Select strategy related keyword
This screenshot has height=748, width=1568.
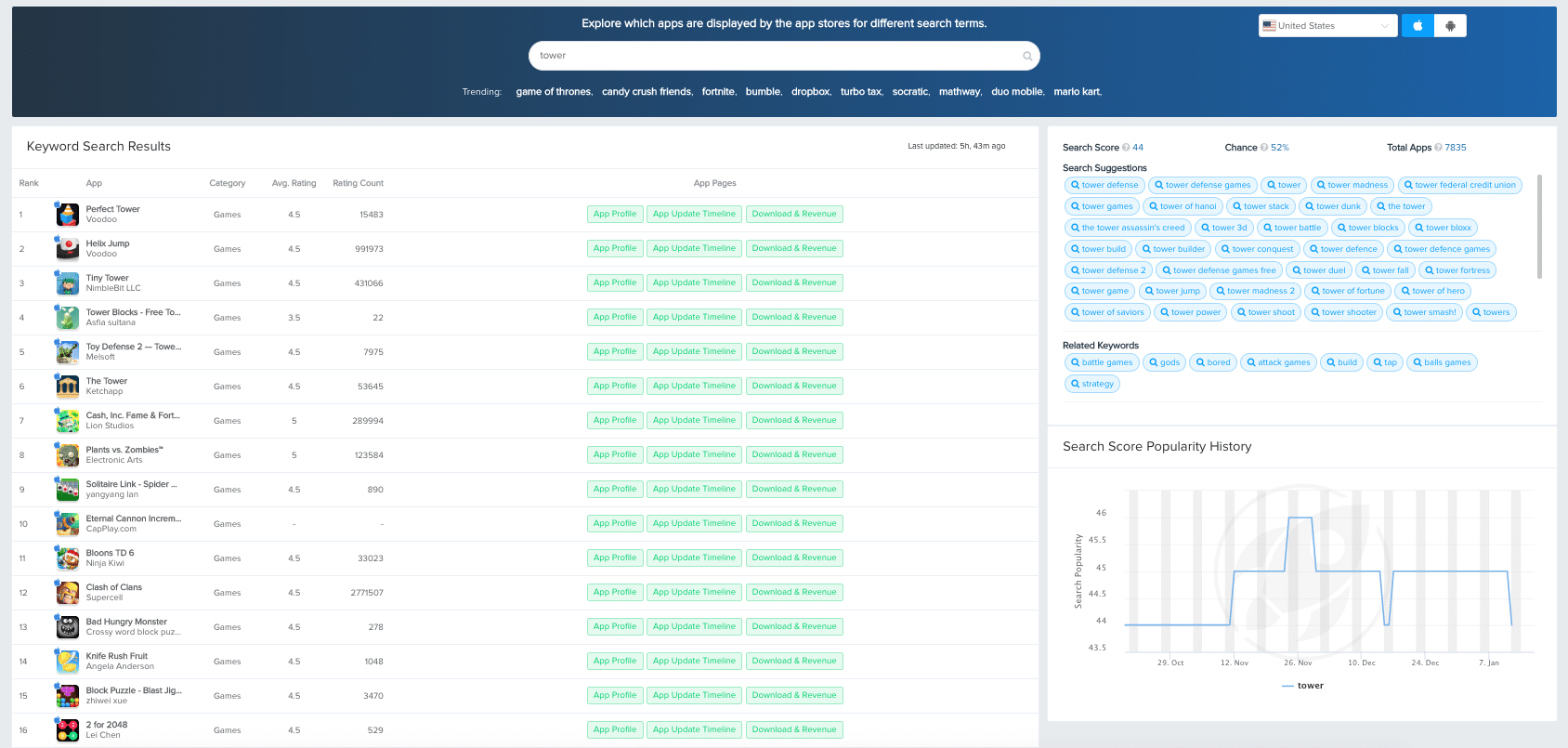pyautogui.click(x=1091, y=384)
